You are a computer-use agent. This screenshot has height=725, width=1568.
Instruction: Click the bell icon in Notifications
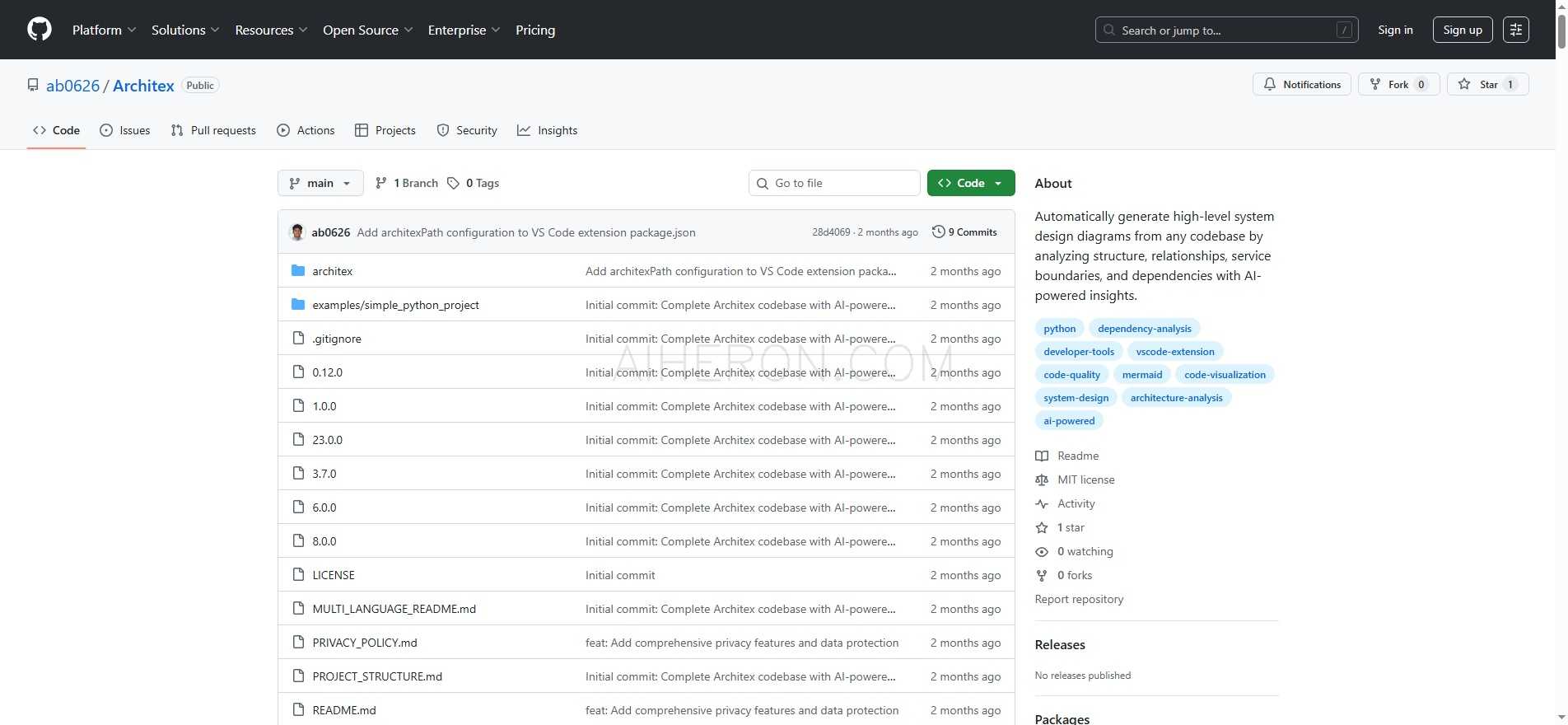tap(1270, 84)
